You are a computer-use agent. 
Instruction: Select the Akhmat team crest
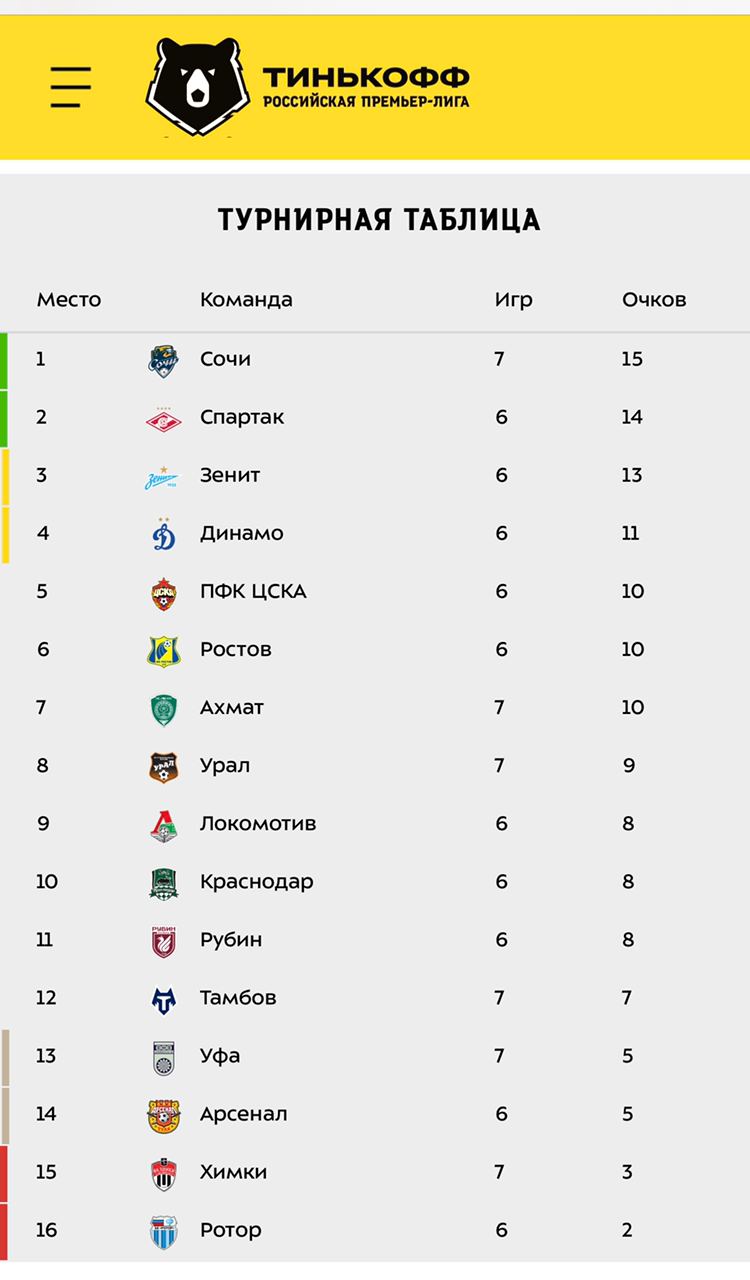click(x=164, y=708)
